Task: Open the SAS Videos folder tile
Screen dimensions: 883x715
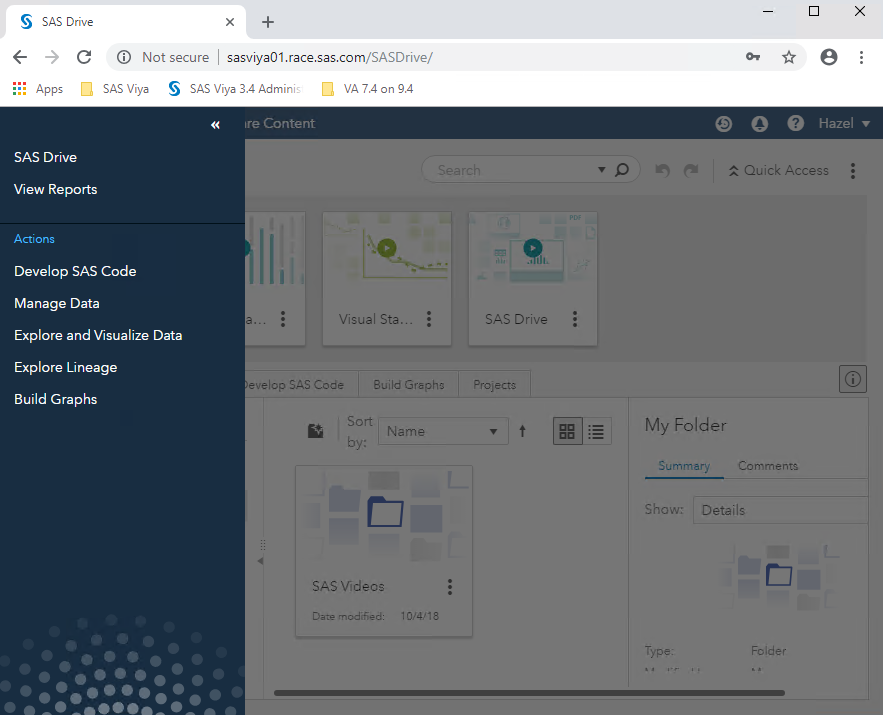Action: click(x=384, y=551)
